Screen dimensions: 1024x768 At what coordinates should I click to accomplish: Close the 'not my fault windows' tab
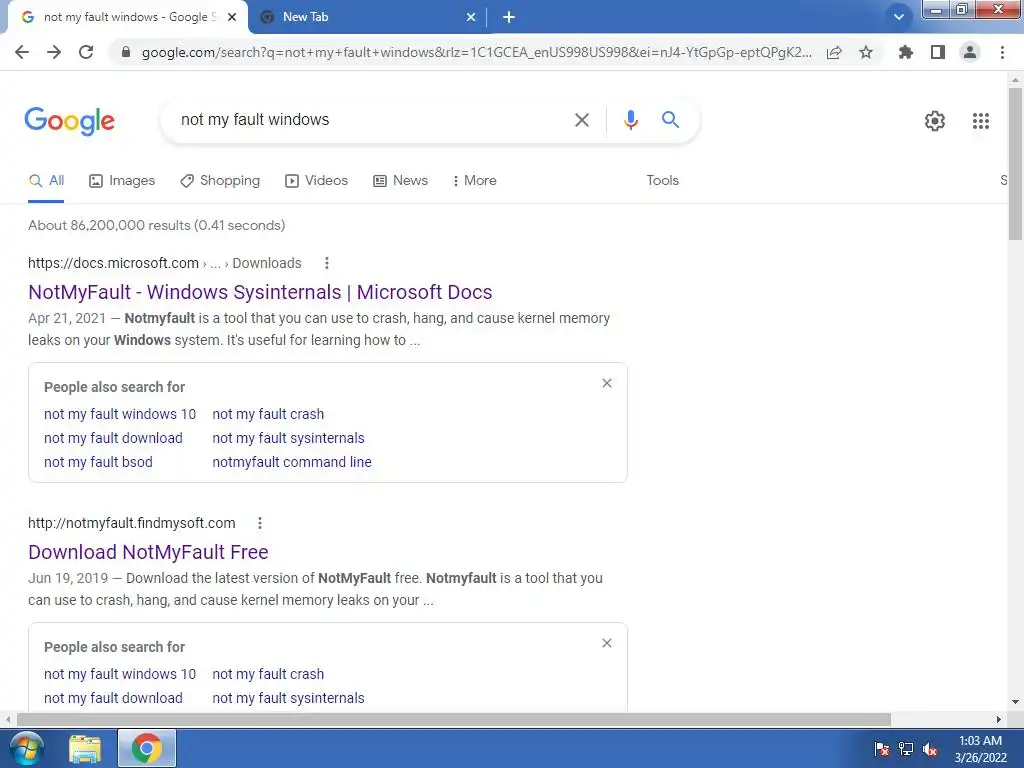(x=232, y=18)
